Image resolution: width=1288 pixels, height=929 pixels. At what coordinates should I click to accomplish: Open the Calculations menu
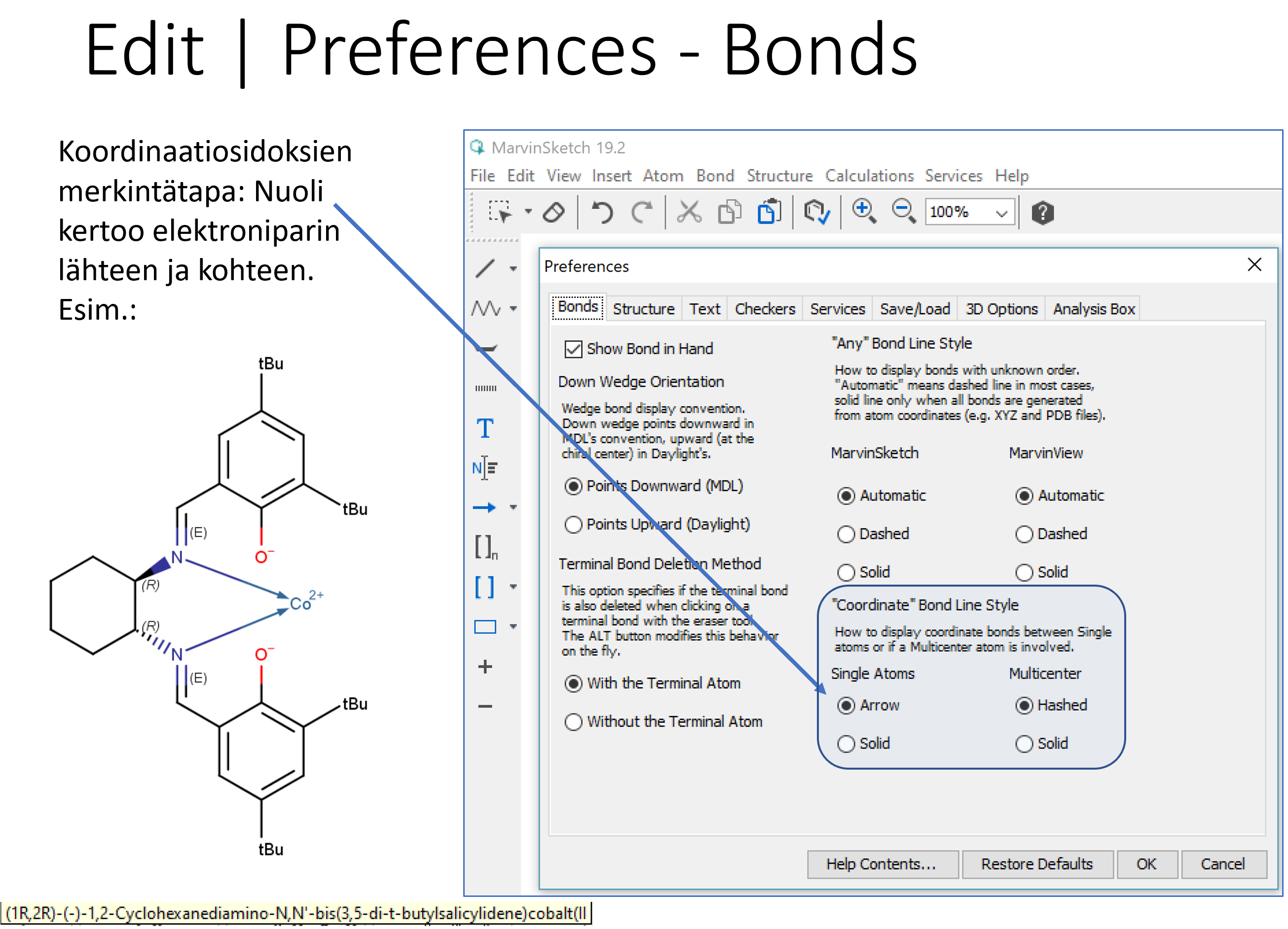point(870,176)
